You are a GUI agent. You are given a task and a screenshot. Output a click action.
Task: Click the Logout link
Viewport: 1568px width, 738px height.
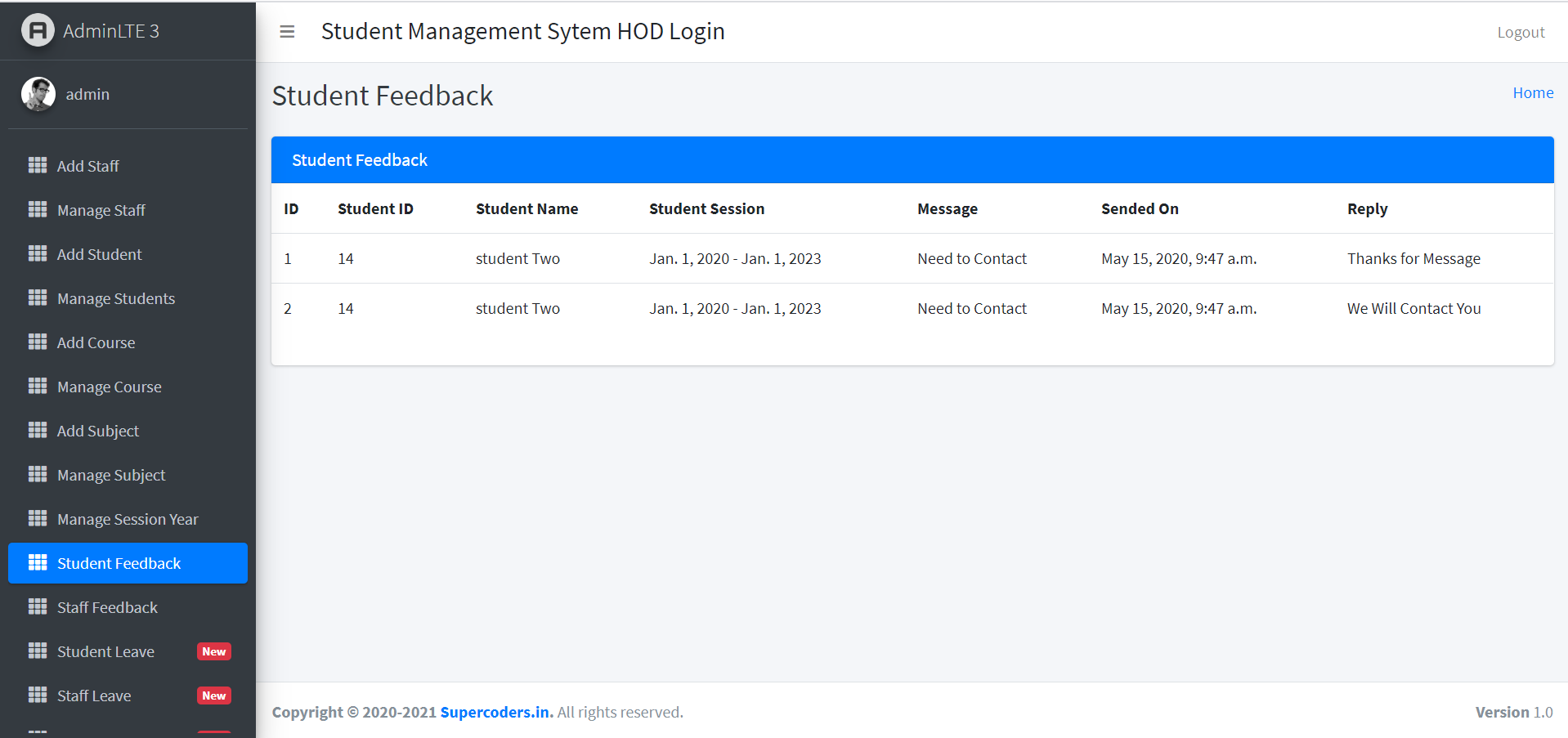pyautogui.click(x=1521, y=33)
